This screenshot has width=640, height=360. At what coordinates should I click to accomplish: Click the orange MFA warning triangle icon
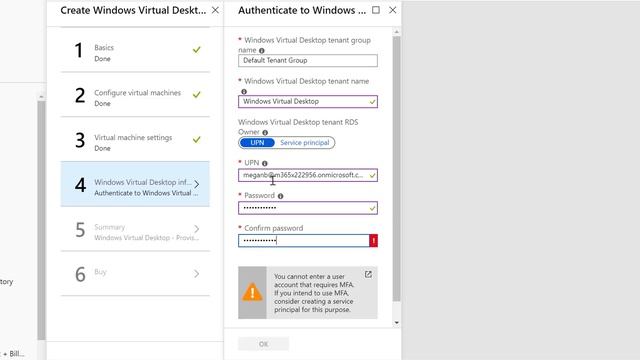(252, 292)
